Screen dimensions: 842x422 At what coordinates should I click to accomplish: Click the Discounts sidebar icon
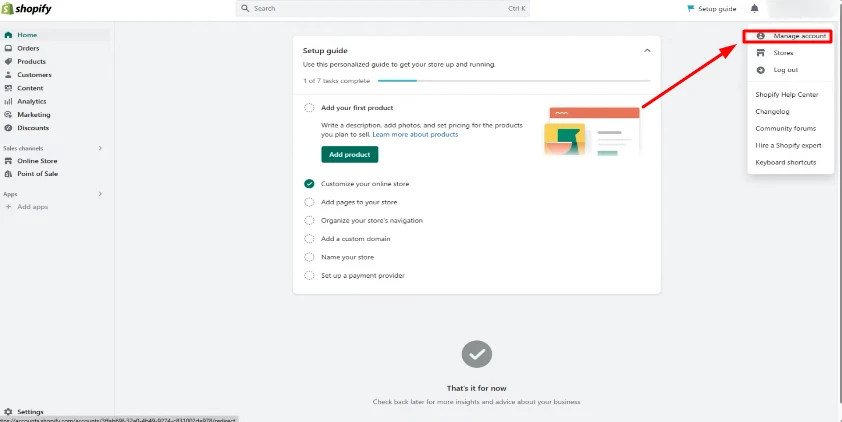click(8, 128)
